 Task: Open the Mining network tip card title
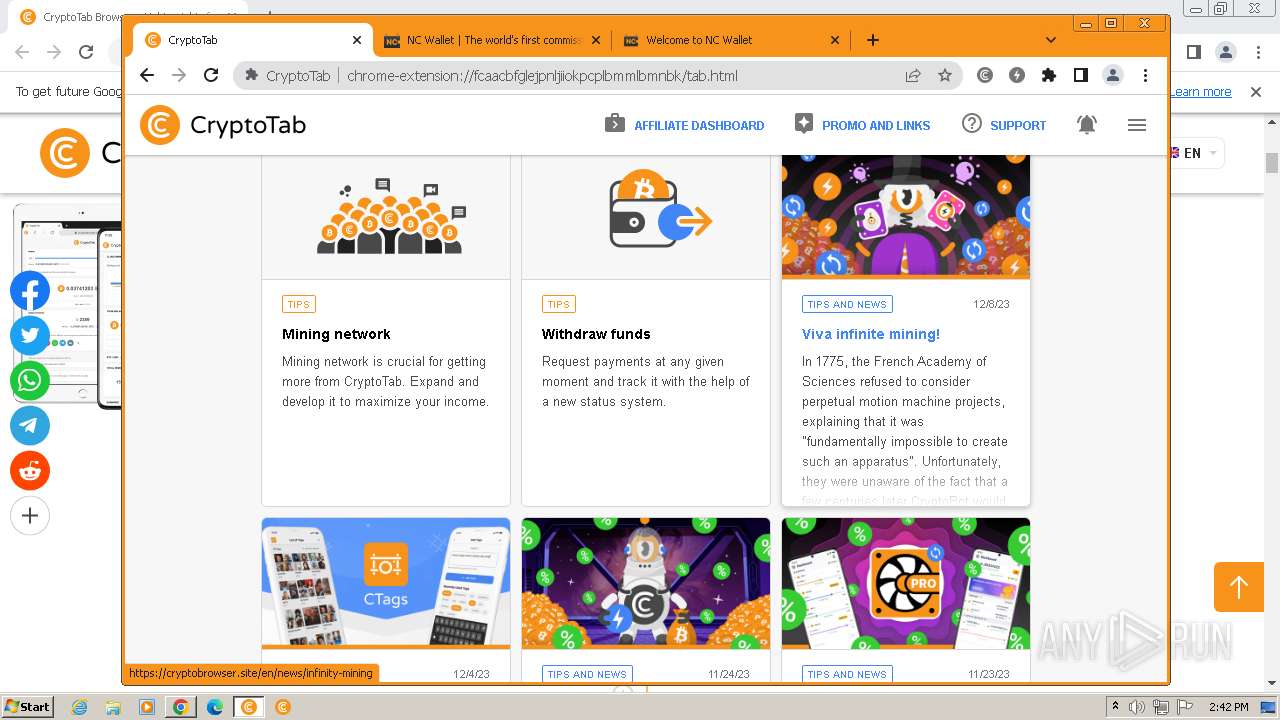pos(336,334)
